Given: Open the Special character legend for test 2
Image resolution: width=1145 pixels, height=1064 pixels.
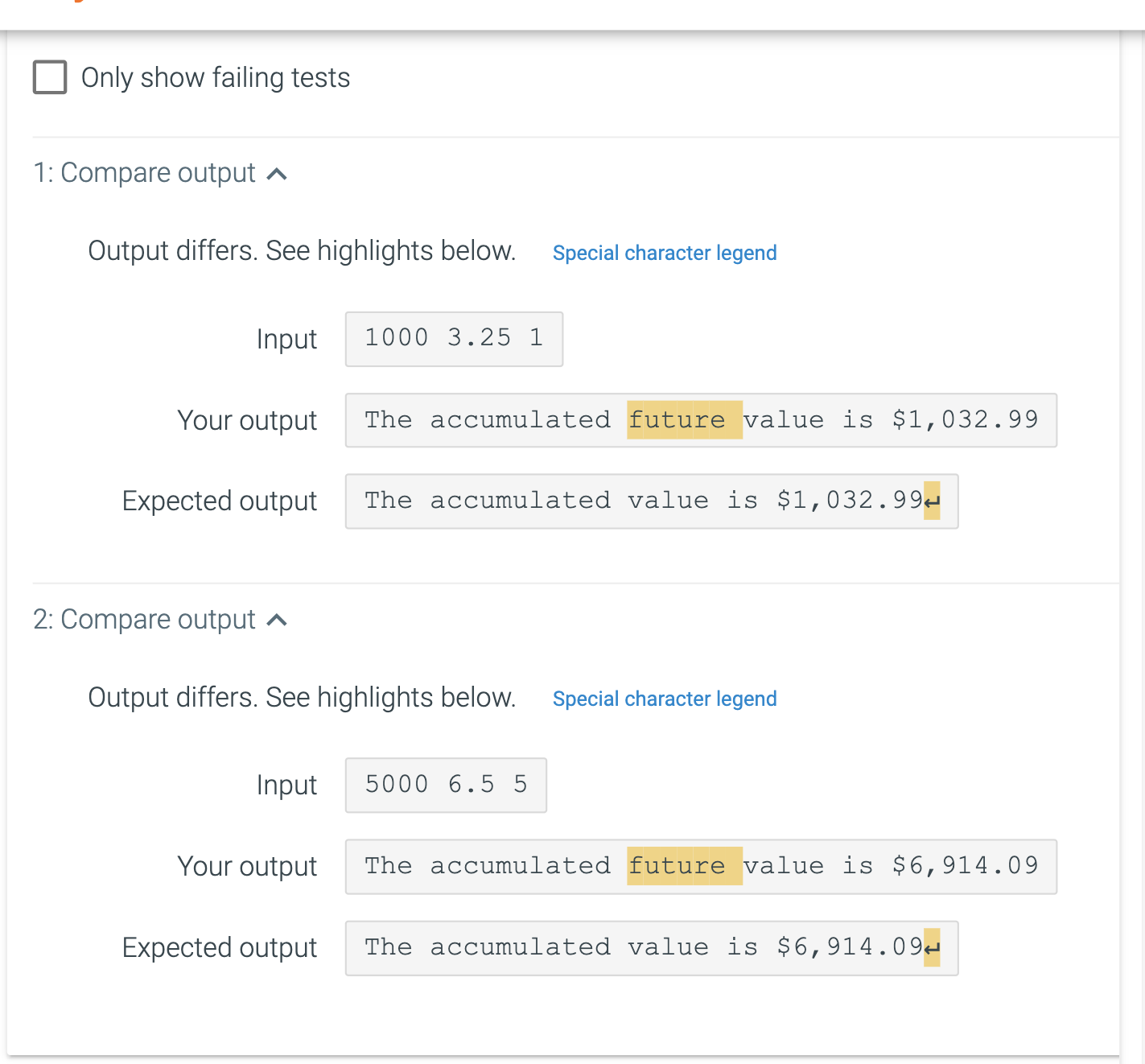Looking at the screenshot, I should pos(664,699).
